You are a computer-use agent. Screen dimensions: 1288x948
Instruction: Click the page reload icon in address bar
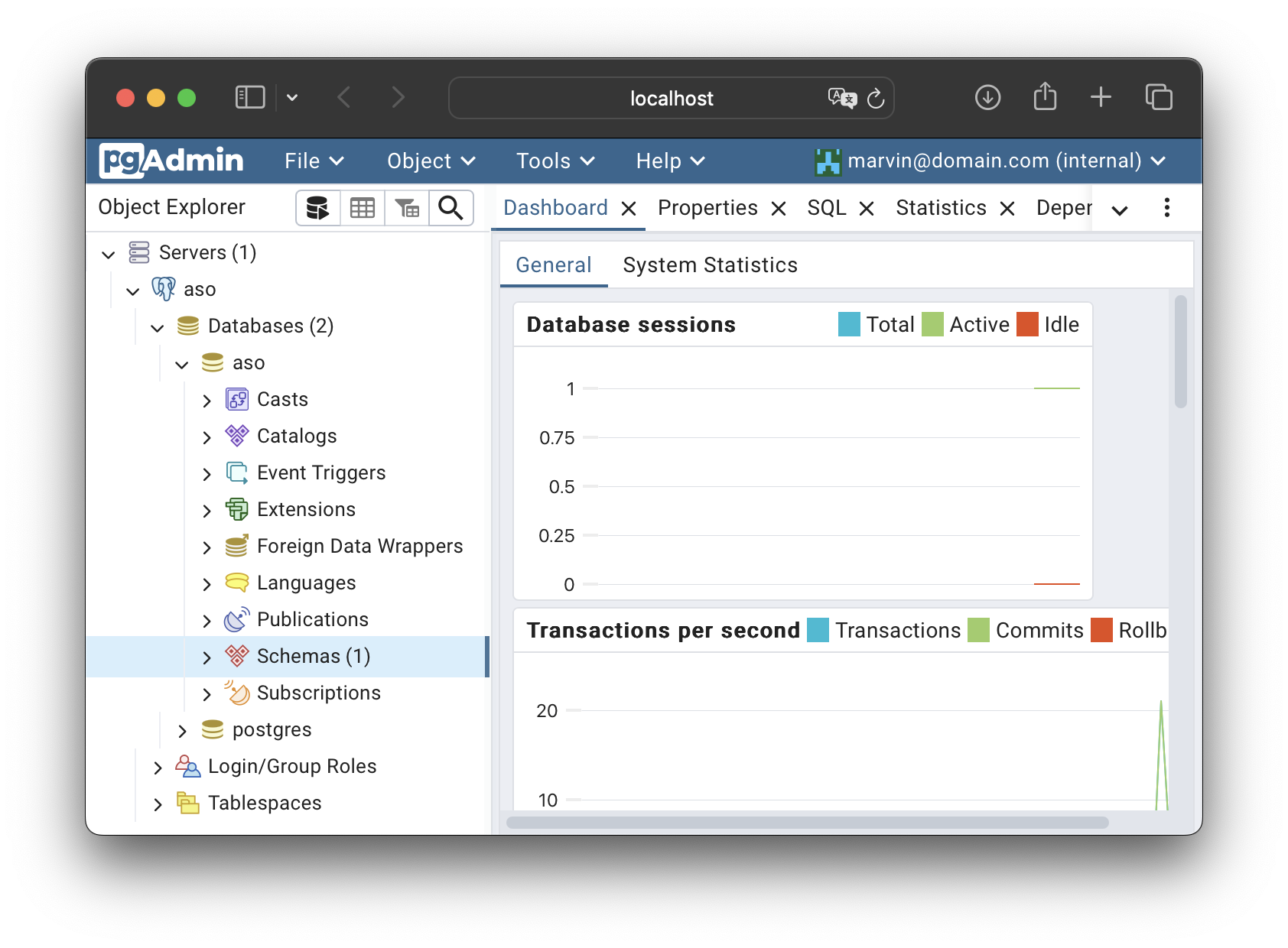pos(876,99)
